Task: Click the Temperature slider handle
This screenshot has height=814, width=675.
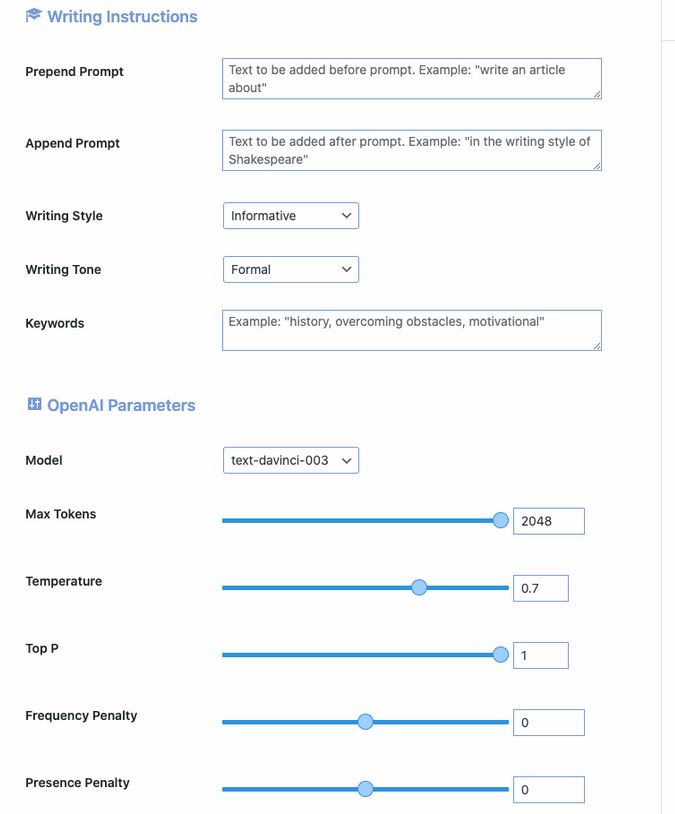Action: pos(419,588)
